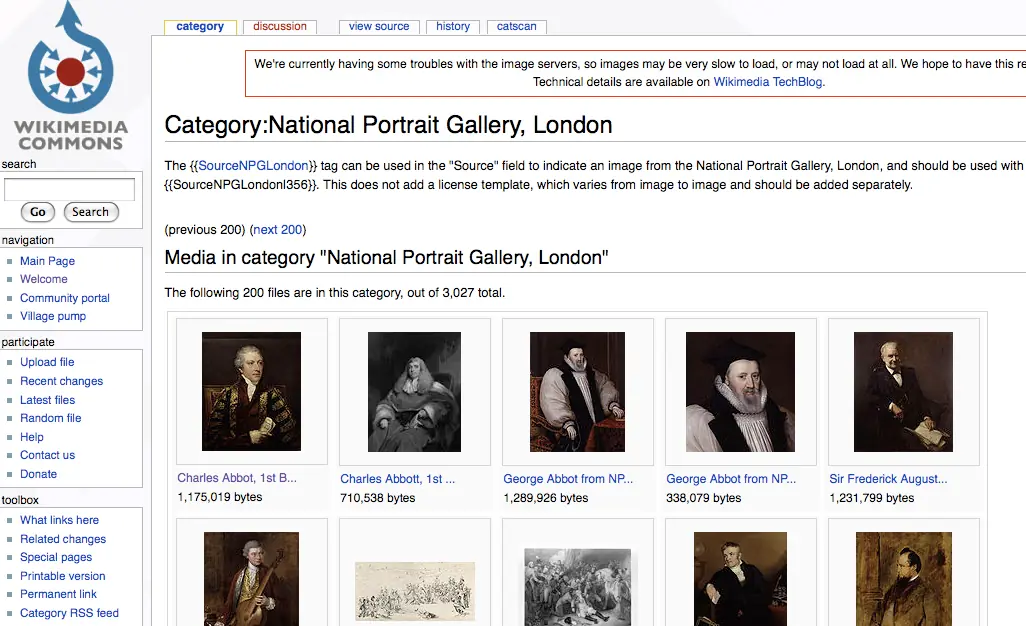
Task: Open Related changes in toolbox
Action: tap(63, 539)
